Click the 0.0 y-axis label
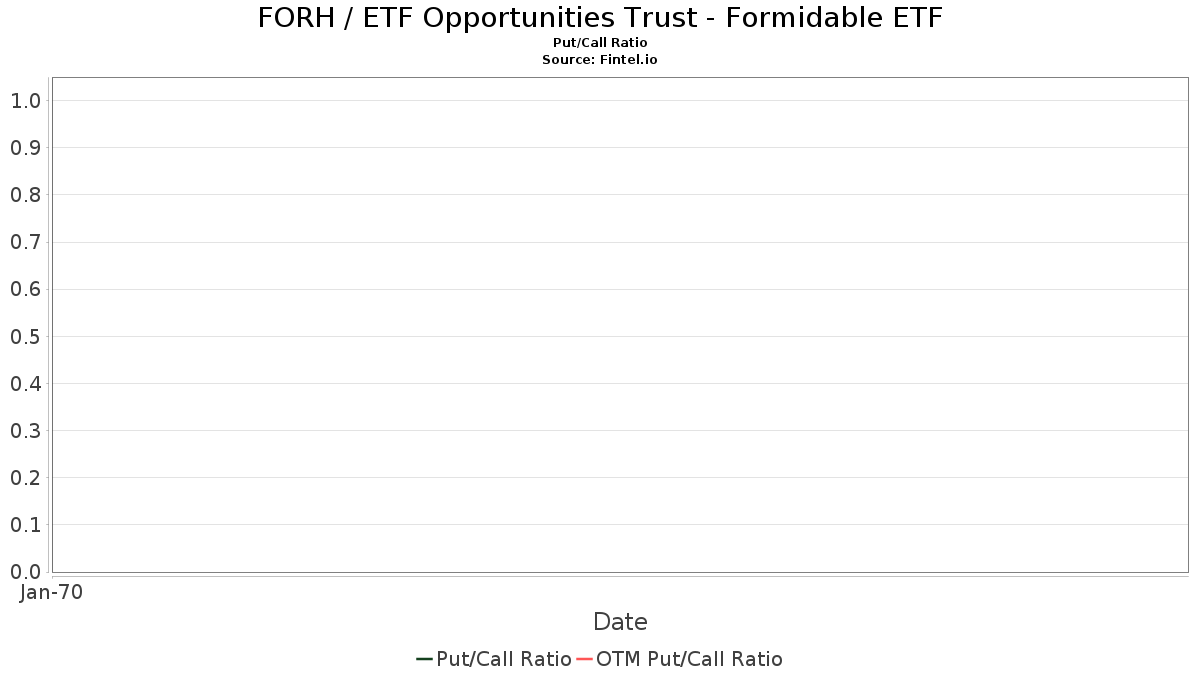The width and height of the screenshot is (1200, 675). click(25, 571)
